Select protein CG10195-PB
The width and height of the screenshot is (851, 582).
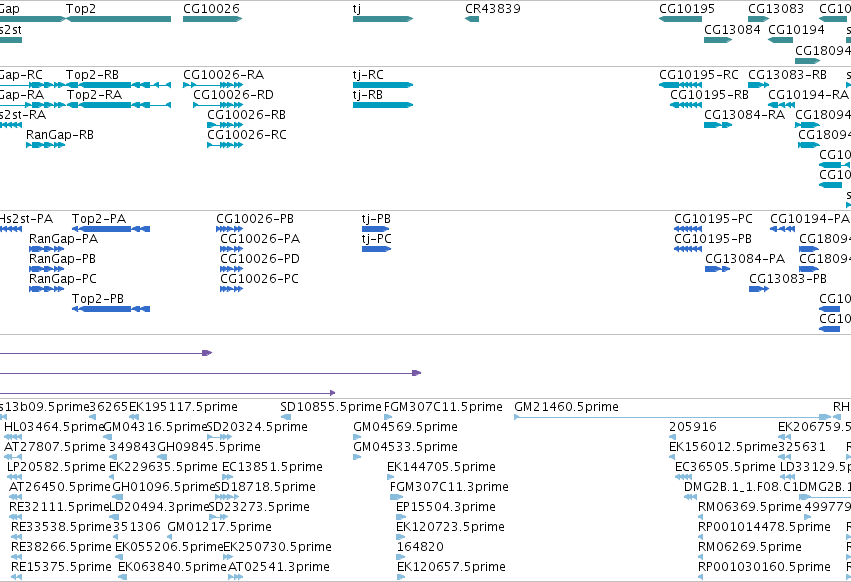click(713, 239)
